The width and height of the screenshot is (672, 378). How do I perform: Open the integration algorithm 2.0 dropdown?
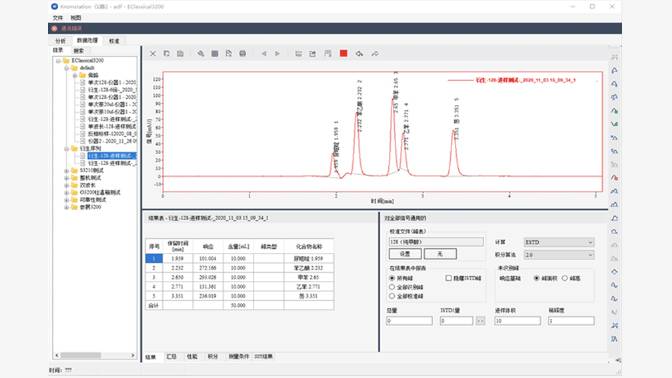(559, 255)
